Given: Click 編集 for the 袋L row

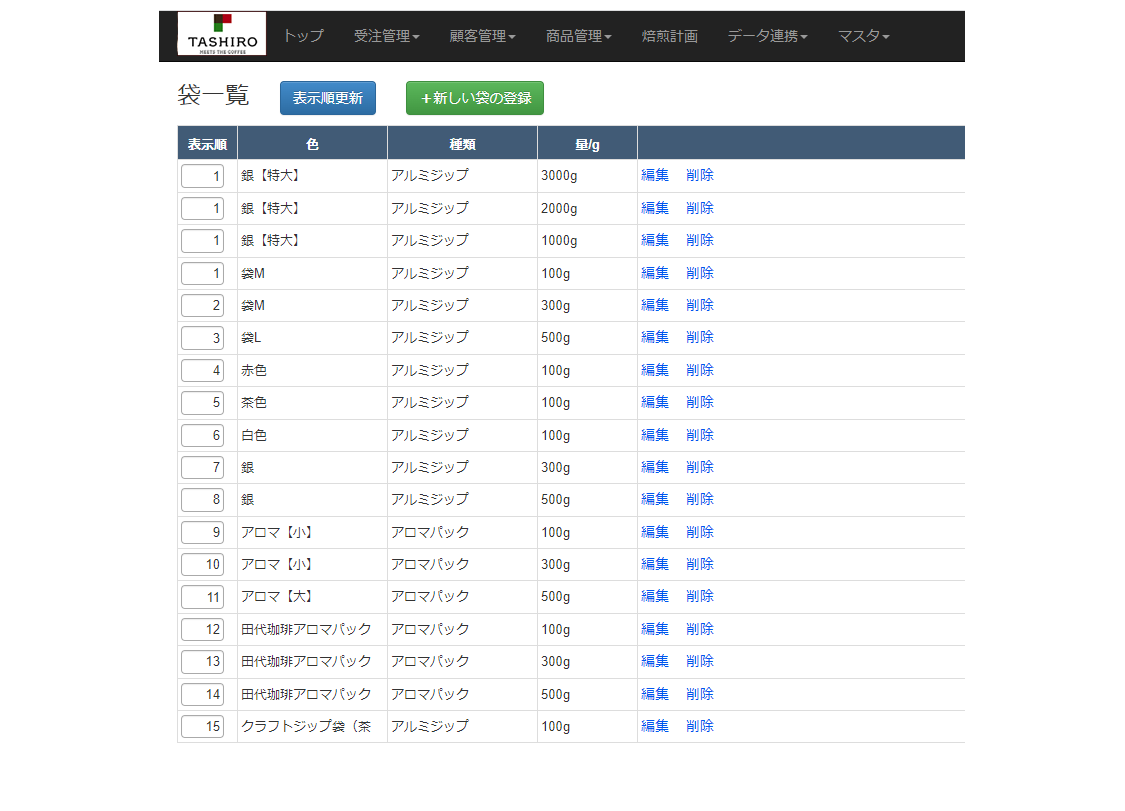Looking at the screenshot, I should [654, 337].
